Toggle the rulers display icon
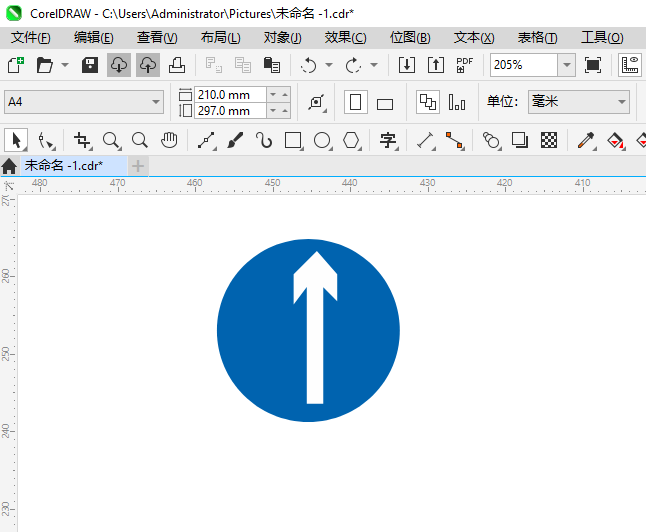Viewport: 646px width, 532px height. 630,65
